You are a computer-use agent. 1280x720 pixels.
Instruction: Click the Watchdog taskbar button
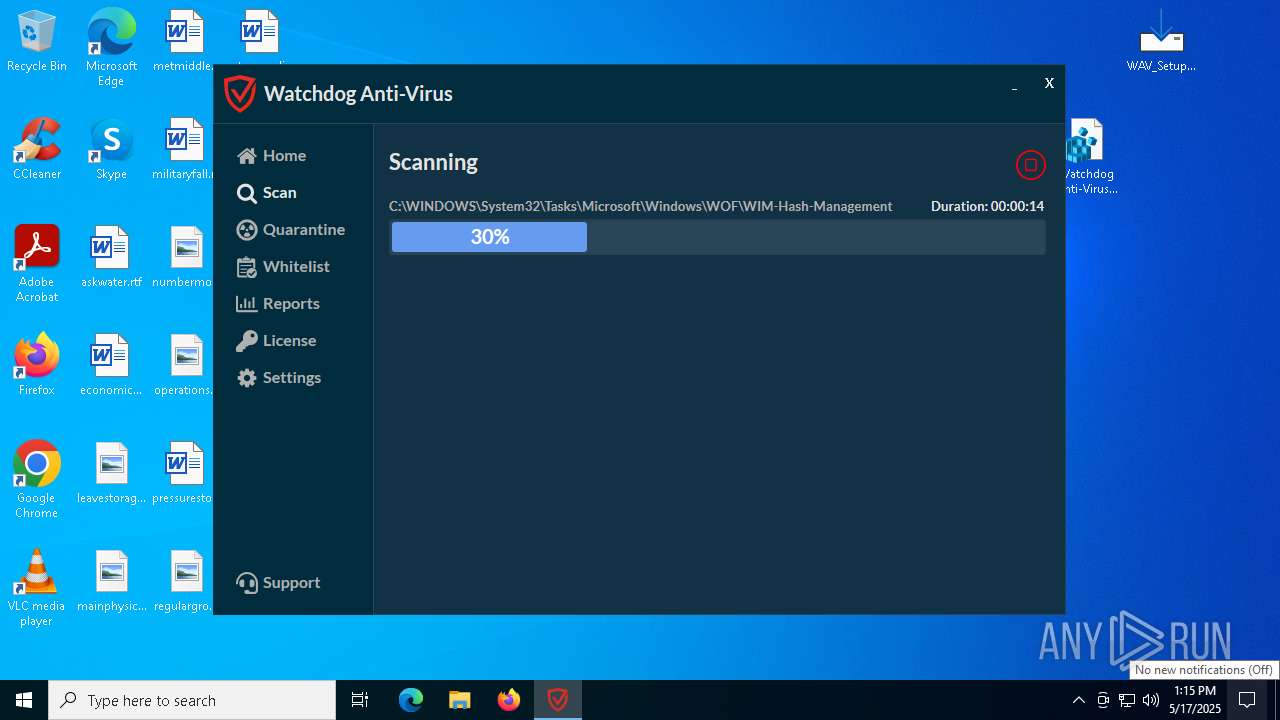(558, 700)
